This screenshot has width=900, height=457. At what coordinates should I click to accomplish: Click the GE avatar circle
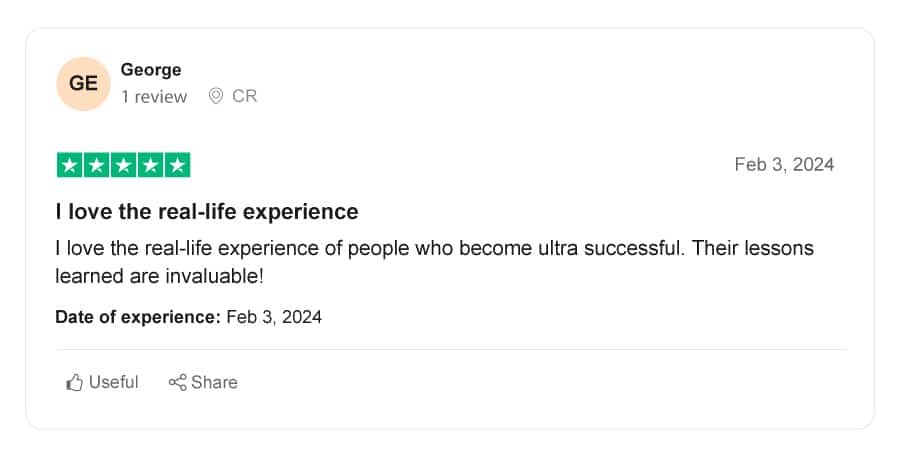[x=83, y=83]
